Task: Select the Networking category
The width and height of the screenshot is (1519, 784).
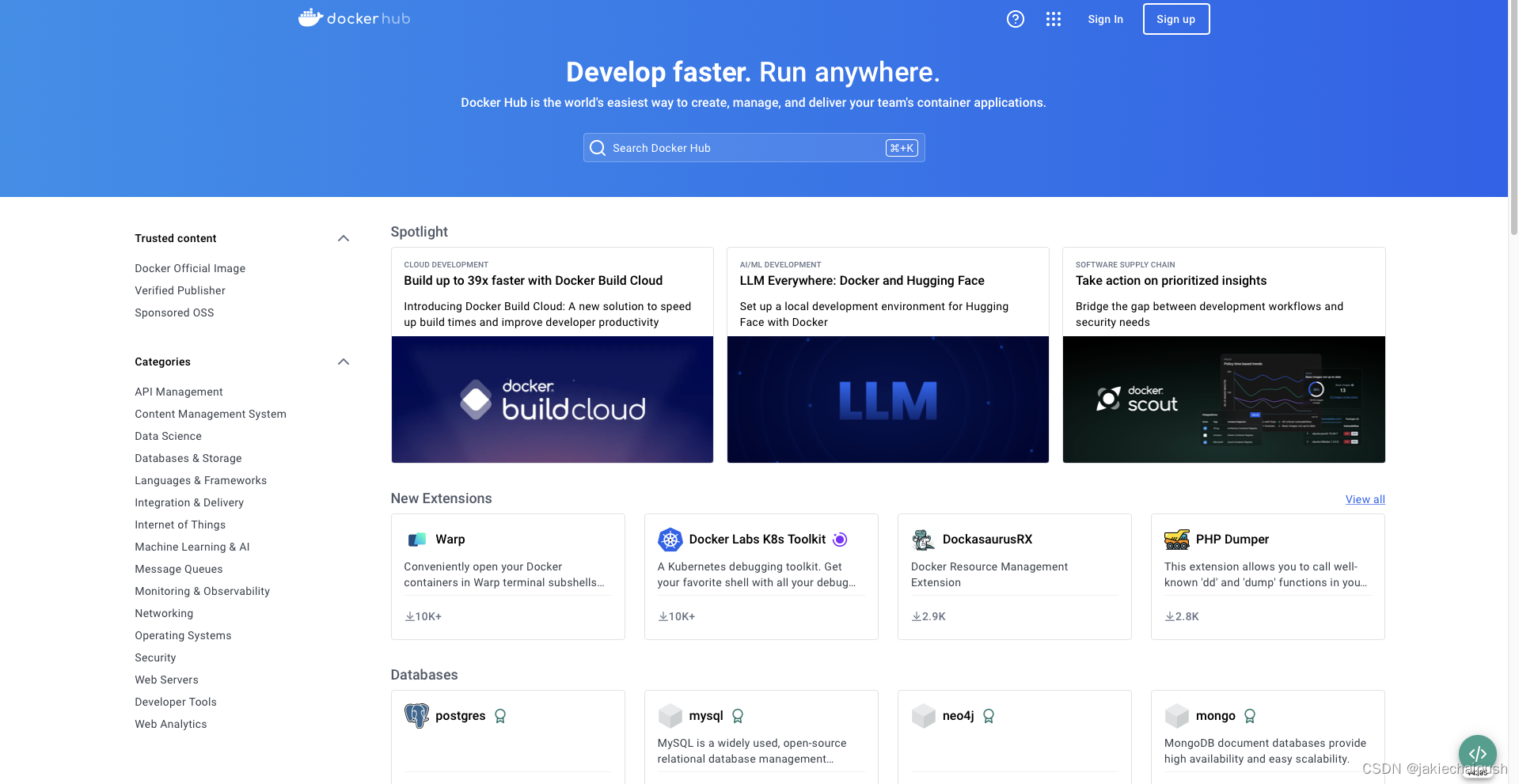Action: pyautogui.click(x=164, y=613)
